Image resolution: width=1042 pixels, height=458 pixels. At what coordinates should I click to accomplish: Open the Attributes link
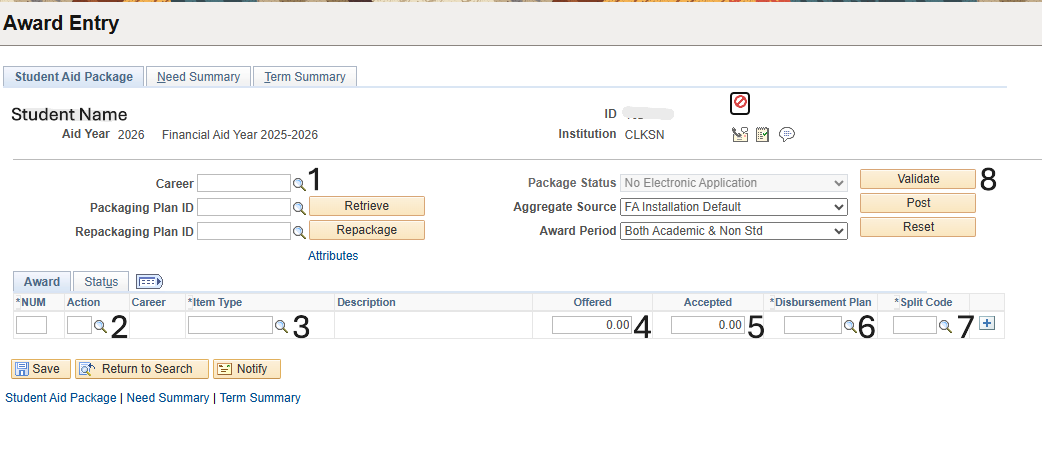pyautogui.click(x=333, y=256)
